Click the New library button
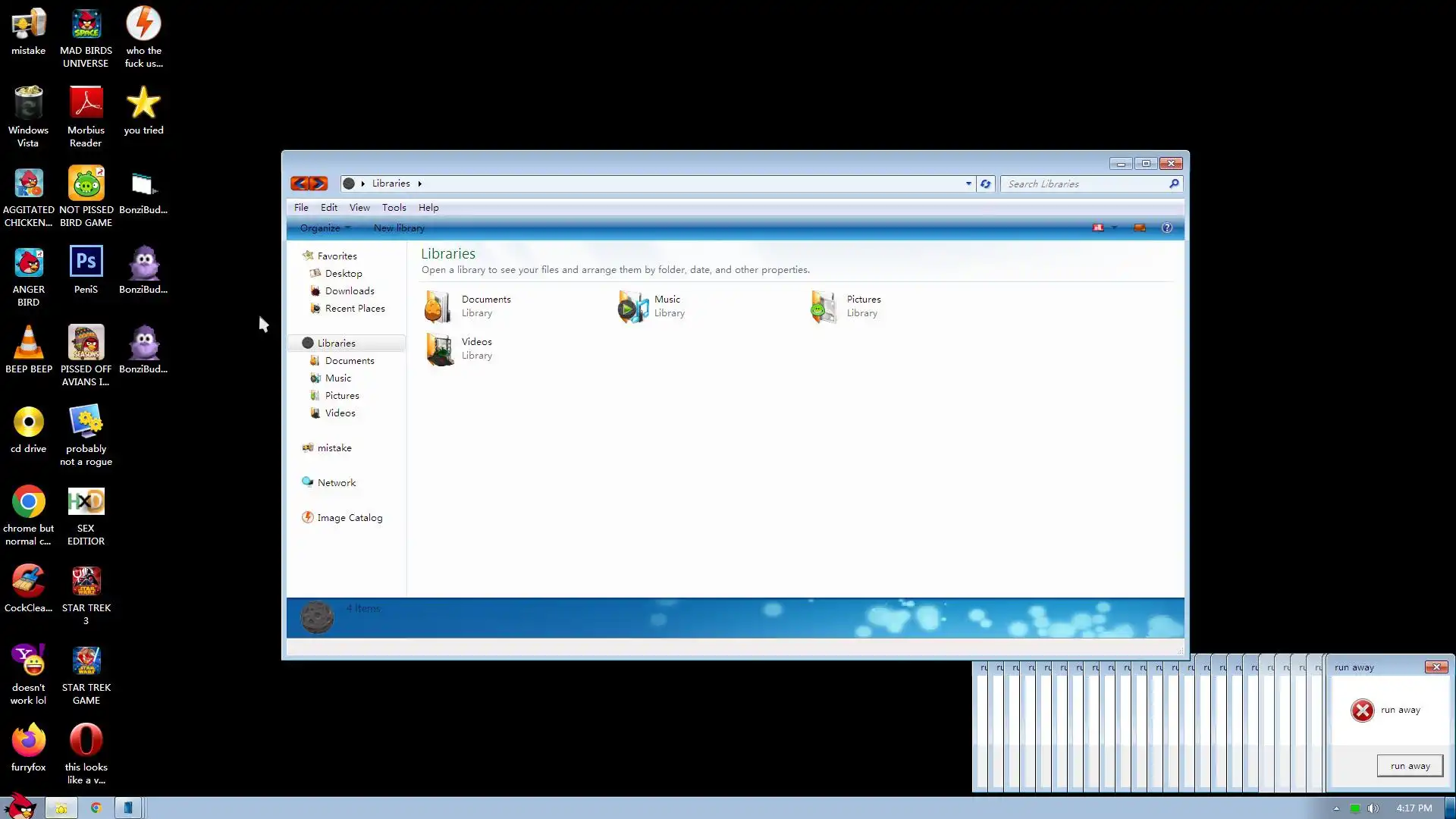 [x=399, y=228]
